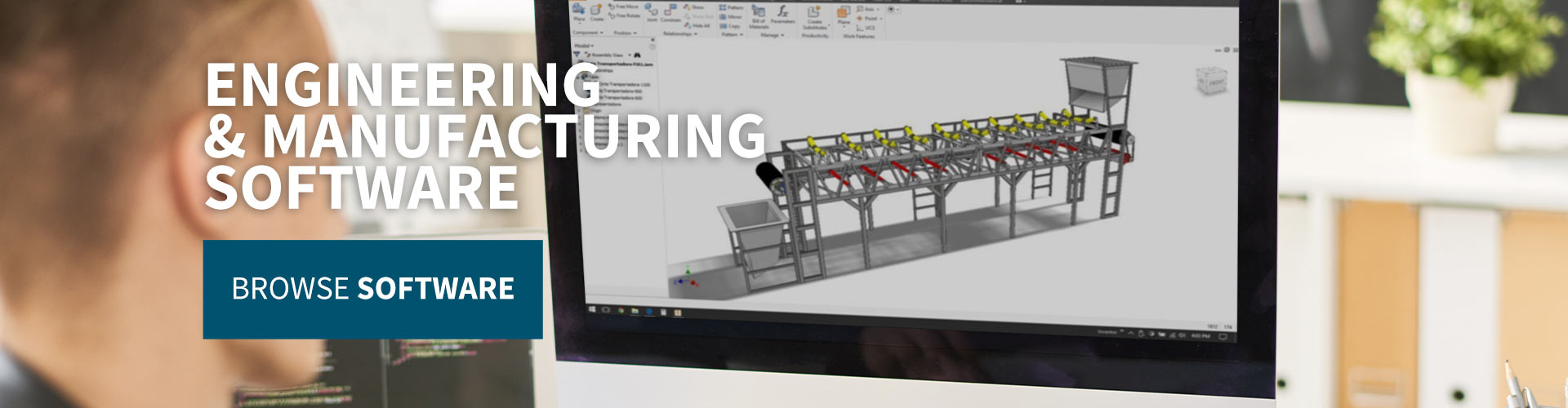Activate the Free Rotate tool

[624, 16]
